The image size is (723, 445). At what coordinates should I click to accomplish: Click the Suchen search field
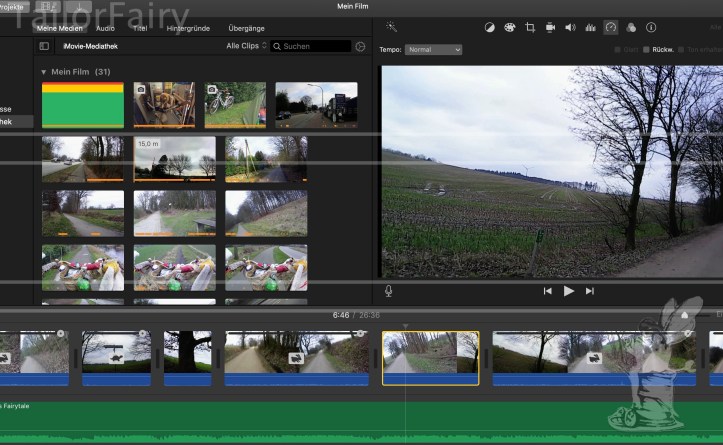(315, 46)
